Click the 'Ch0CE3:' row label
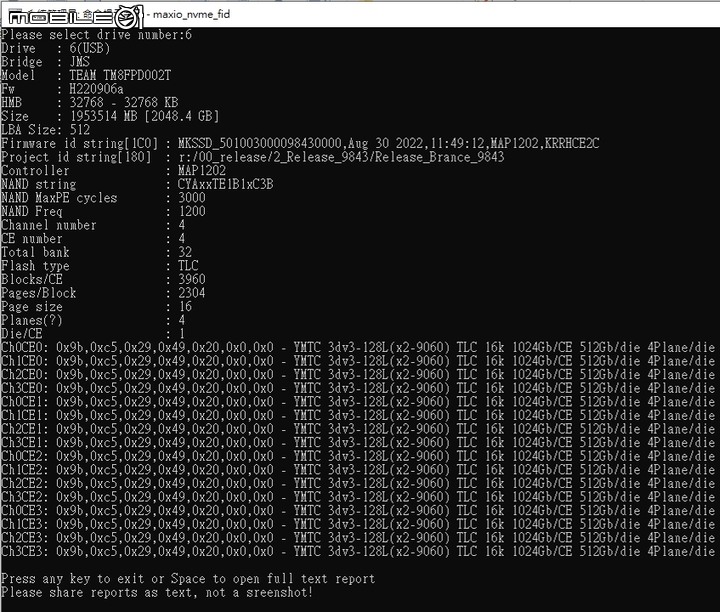 coord(25,511)
